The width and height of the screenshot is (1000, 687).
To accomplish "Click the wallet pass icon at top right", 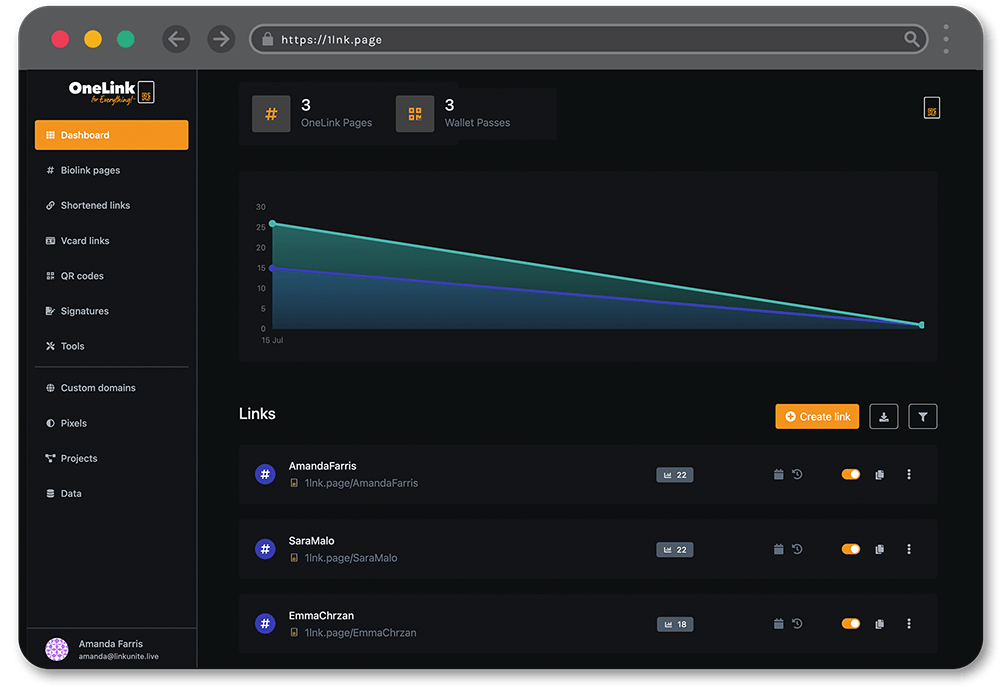I will [x=931, y=108].
